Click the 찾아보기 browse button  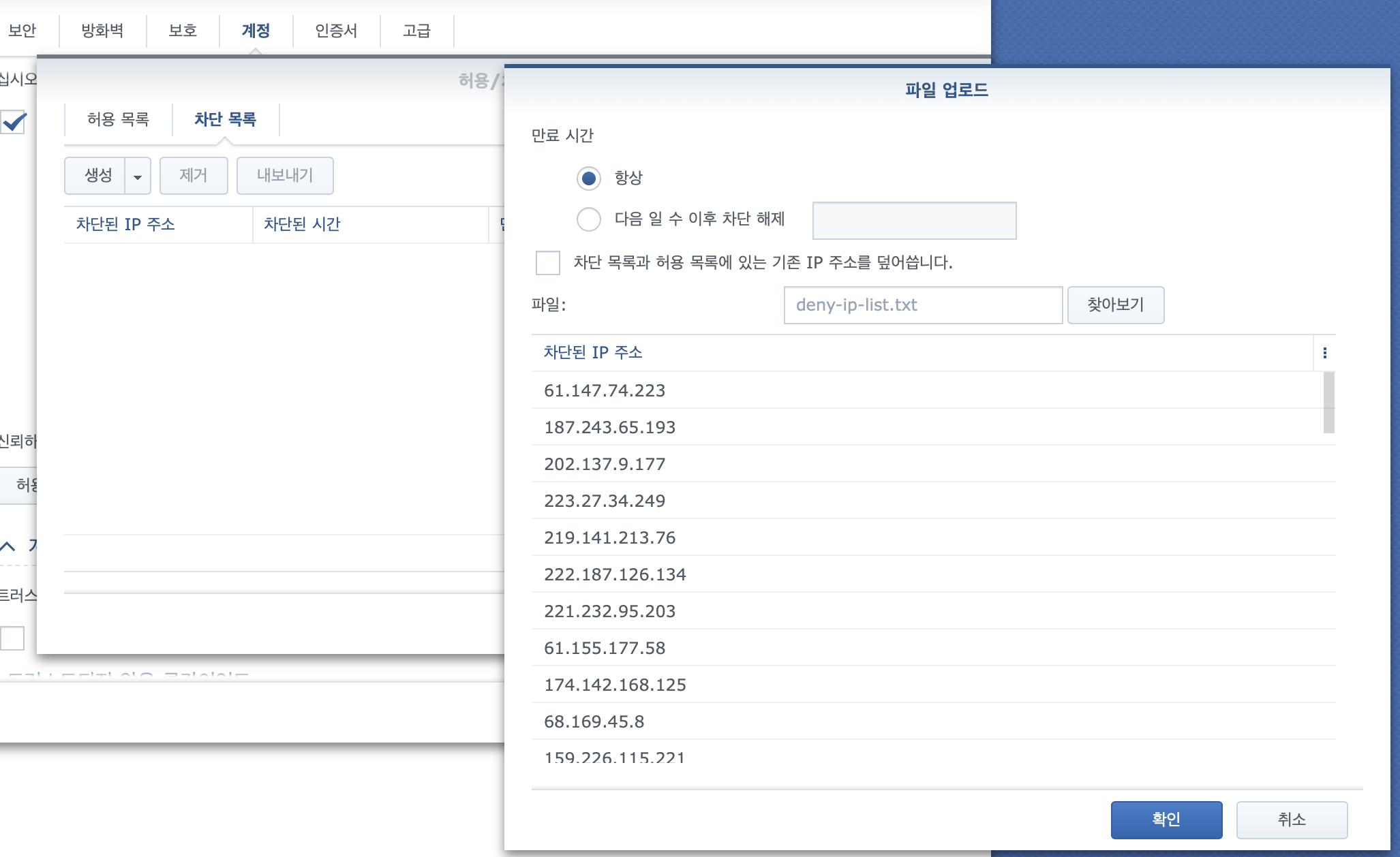(1115, 305)
